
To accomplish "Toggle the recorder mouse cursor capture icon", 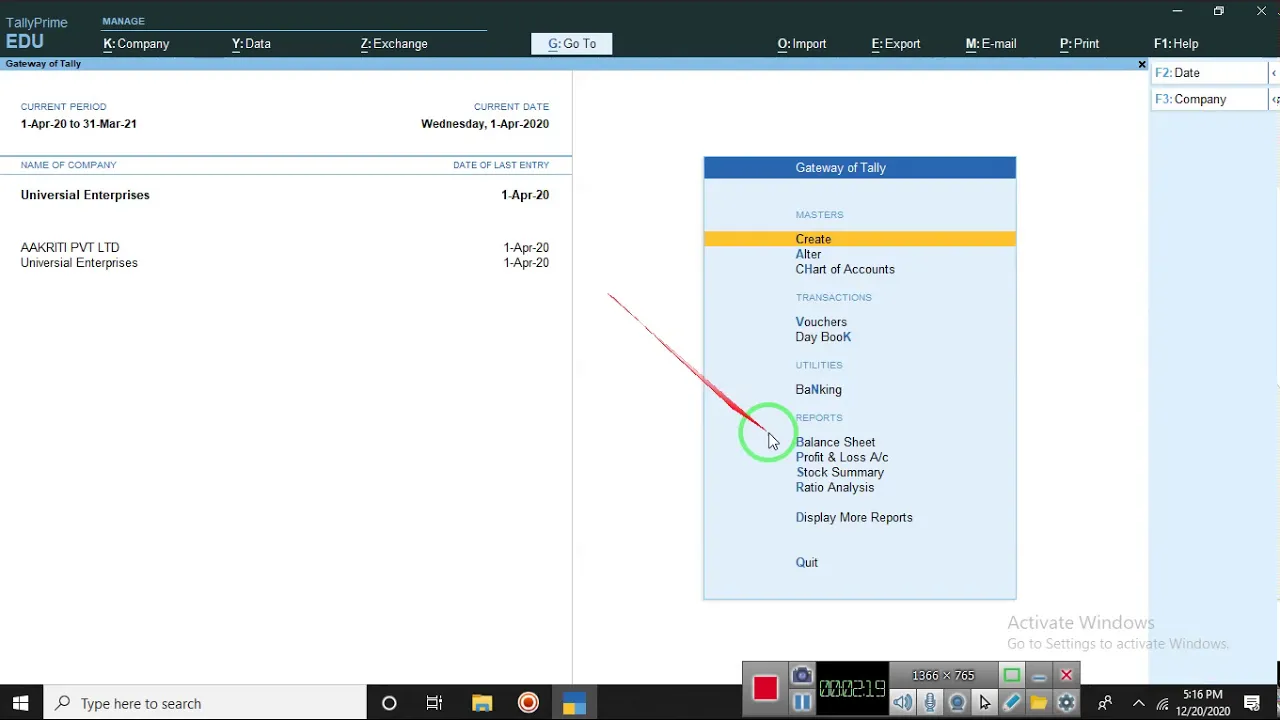I will (984, 703).
